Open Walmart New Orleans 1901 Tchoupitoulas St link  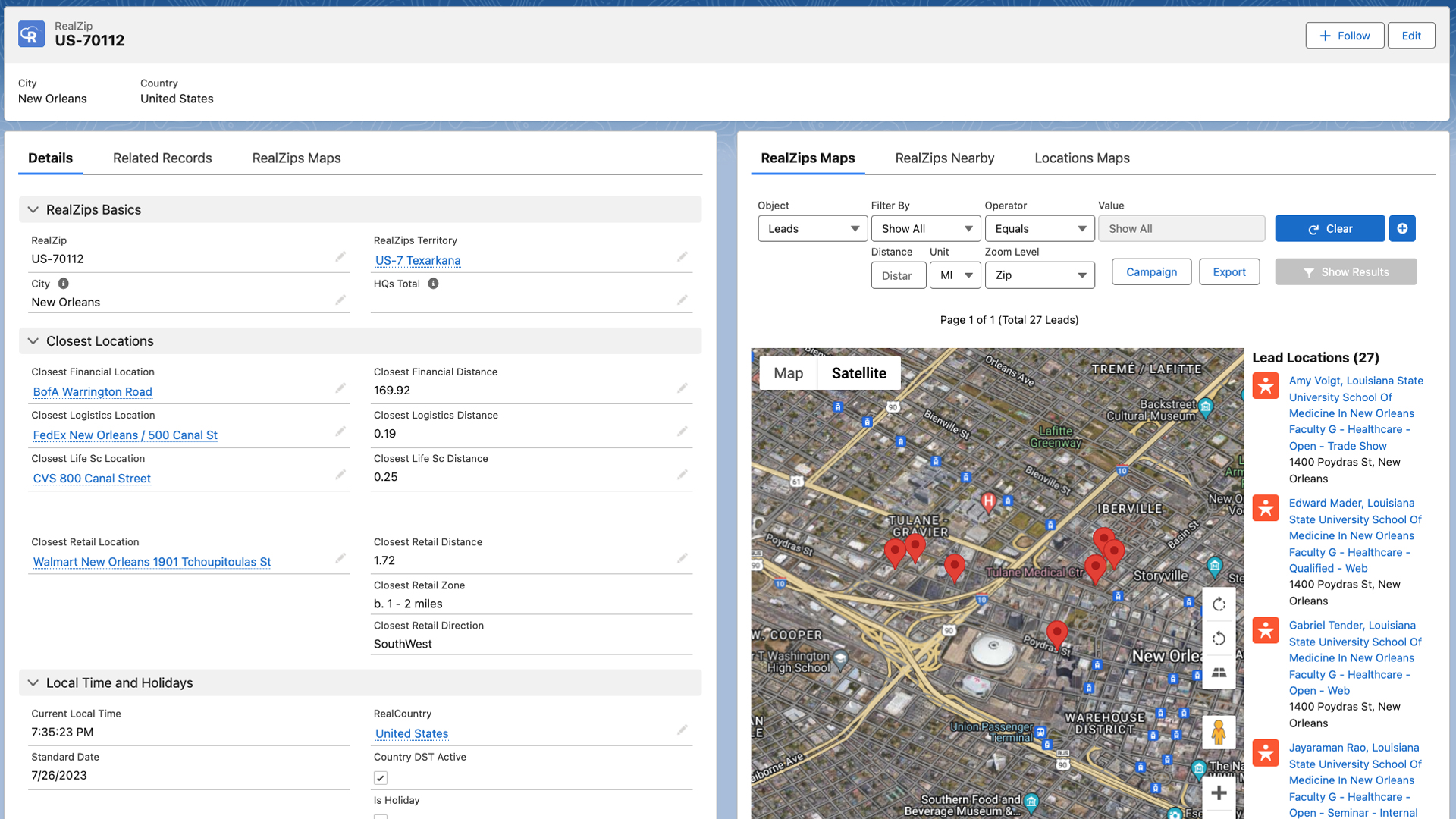tap(152, 562)
